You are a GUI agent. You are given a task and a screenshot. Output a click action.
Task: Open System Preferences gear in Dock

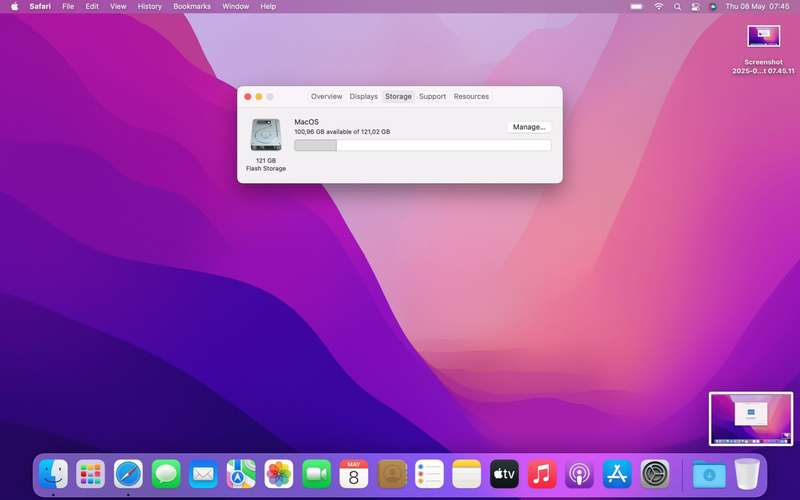pyautogui.click(x=655, y=474)
